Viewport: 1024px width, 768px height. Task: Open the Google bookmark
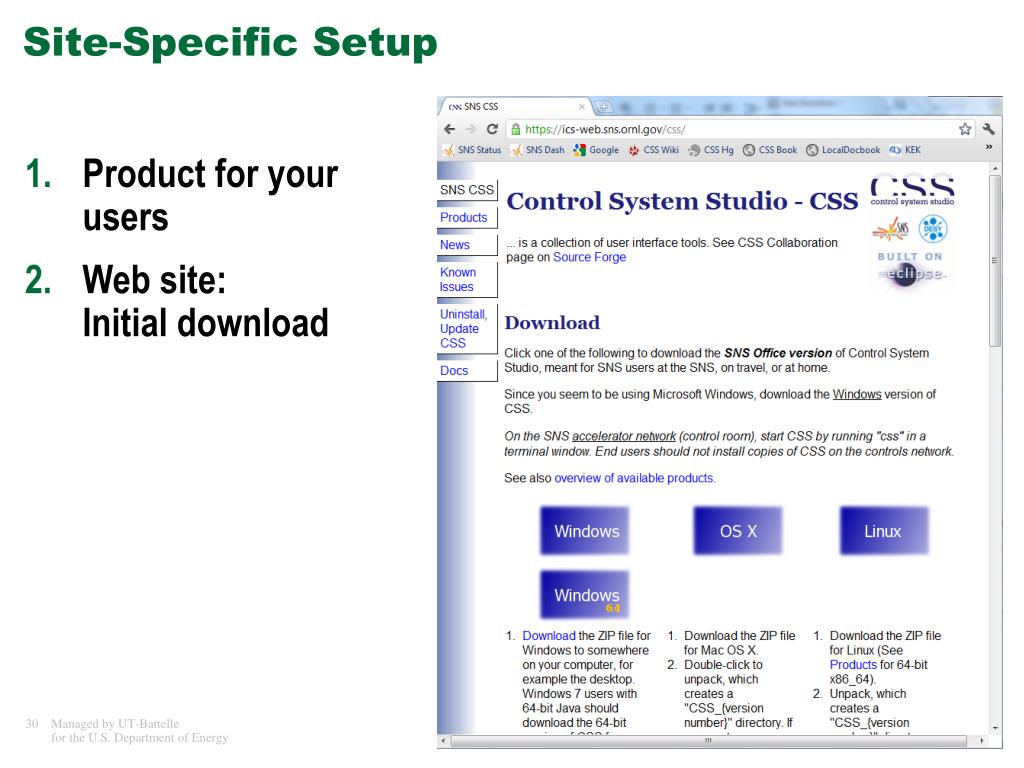coord(596,150)
